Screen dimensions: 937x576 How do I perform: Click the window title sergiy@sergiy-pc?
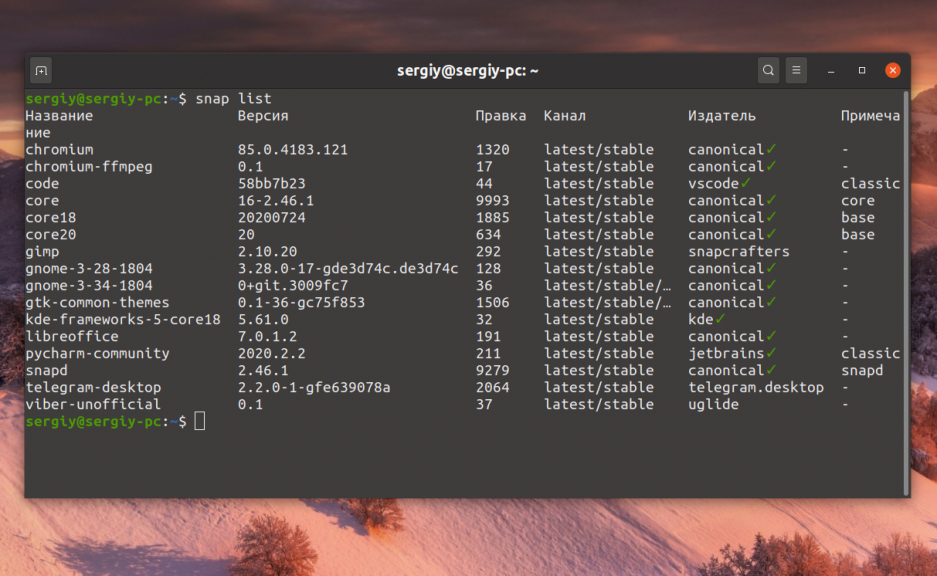(468, 71)
